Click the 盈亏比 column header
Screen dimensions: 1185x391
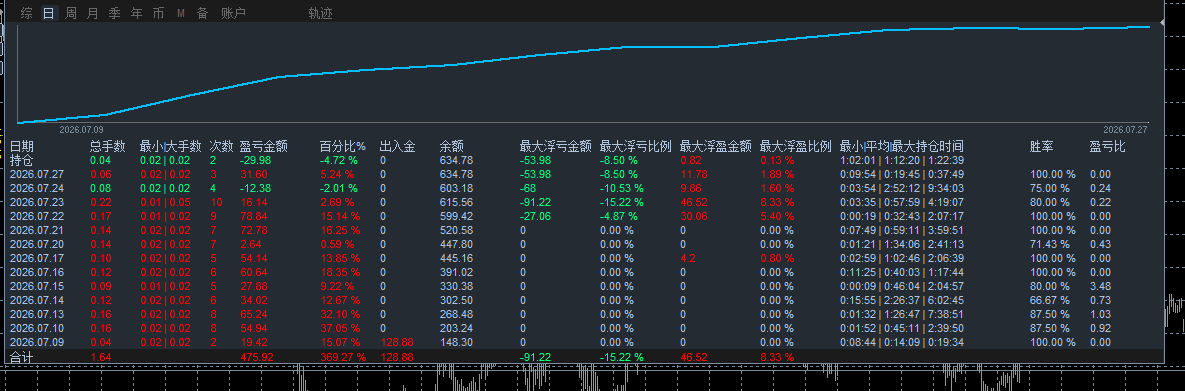[x=1107, y=146]
